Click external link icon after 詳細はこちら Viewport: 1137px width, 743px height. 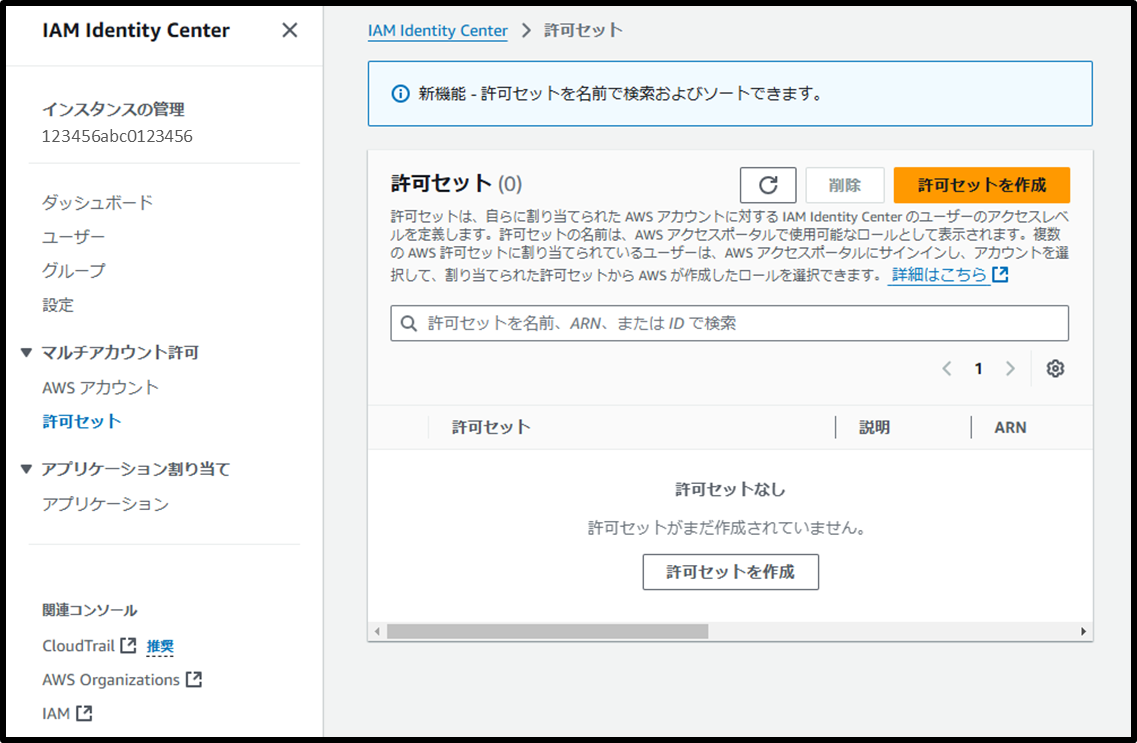(1001, 275)
